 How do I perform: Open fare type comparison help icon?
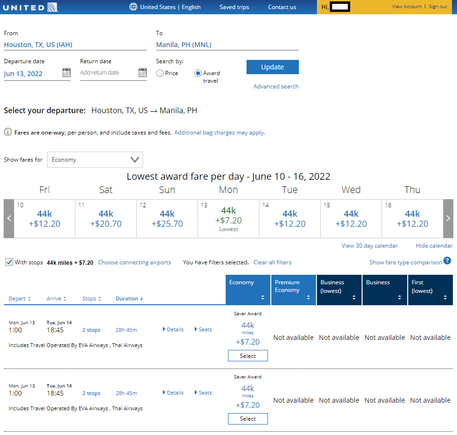click(x=447, y=261)
